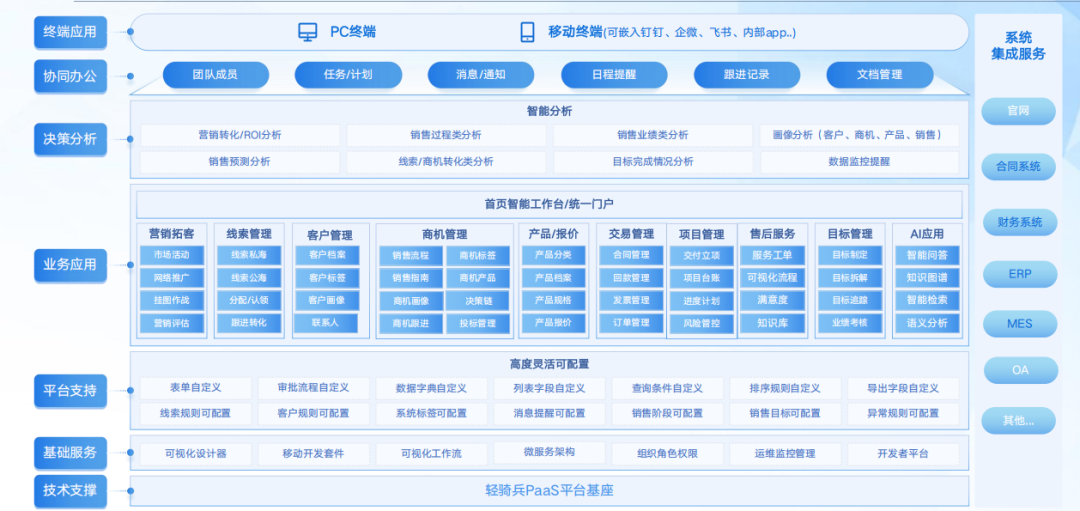1080x511 pixels.
Task: Switch to the 业务应用 layer label
Action: click(70, 265)
